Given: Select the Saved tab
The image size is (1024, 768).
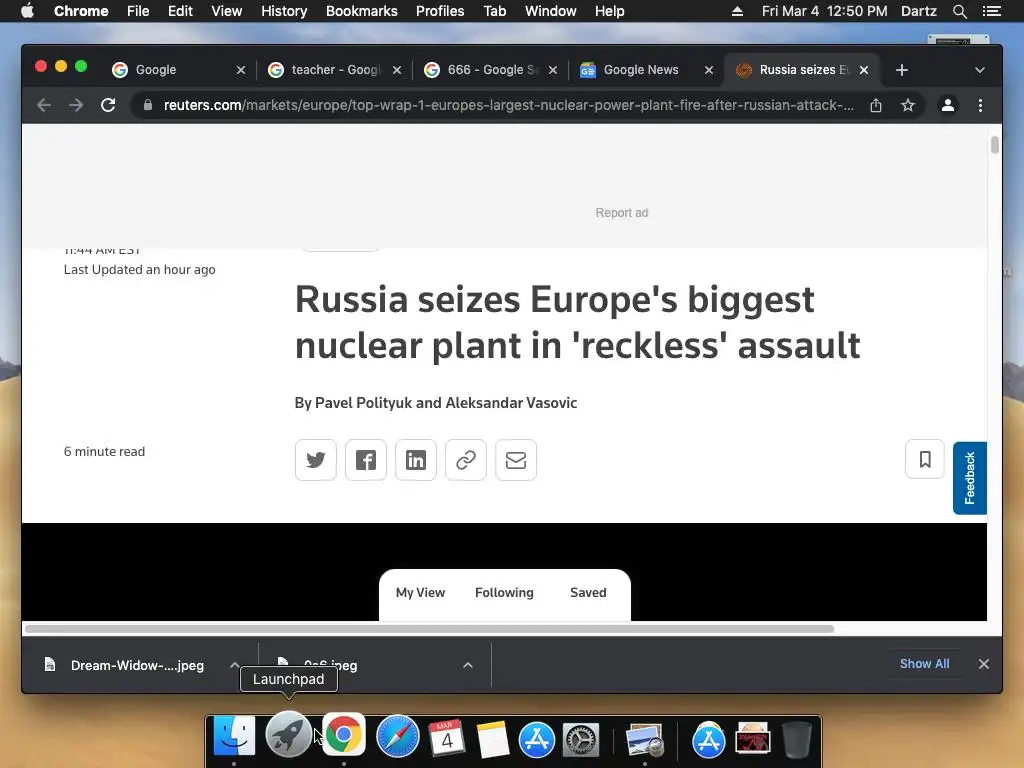Looking at the screenshot, I should [x=588, y=592].
